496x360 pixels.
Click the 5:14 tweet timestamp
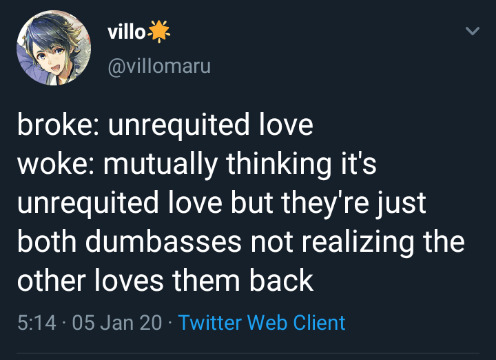37,323
